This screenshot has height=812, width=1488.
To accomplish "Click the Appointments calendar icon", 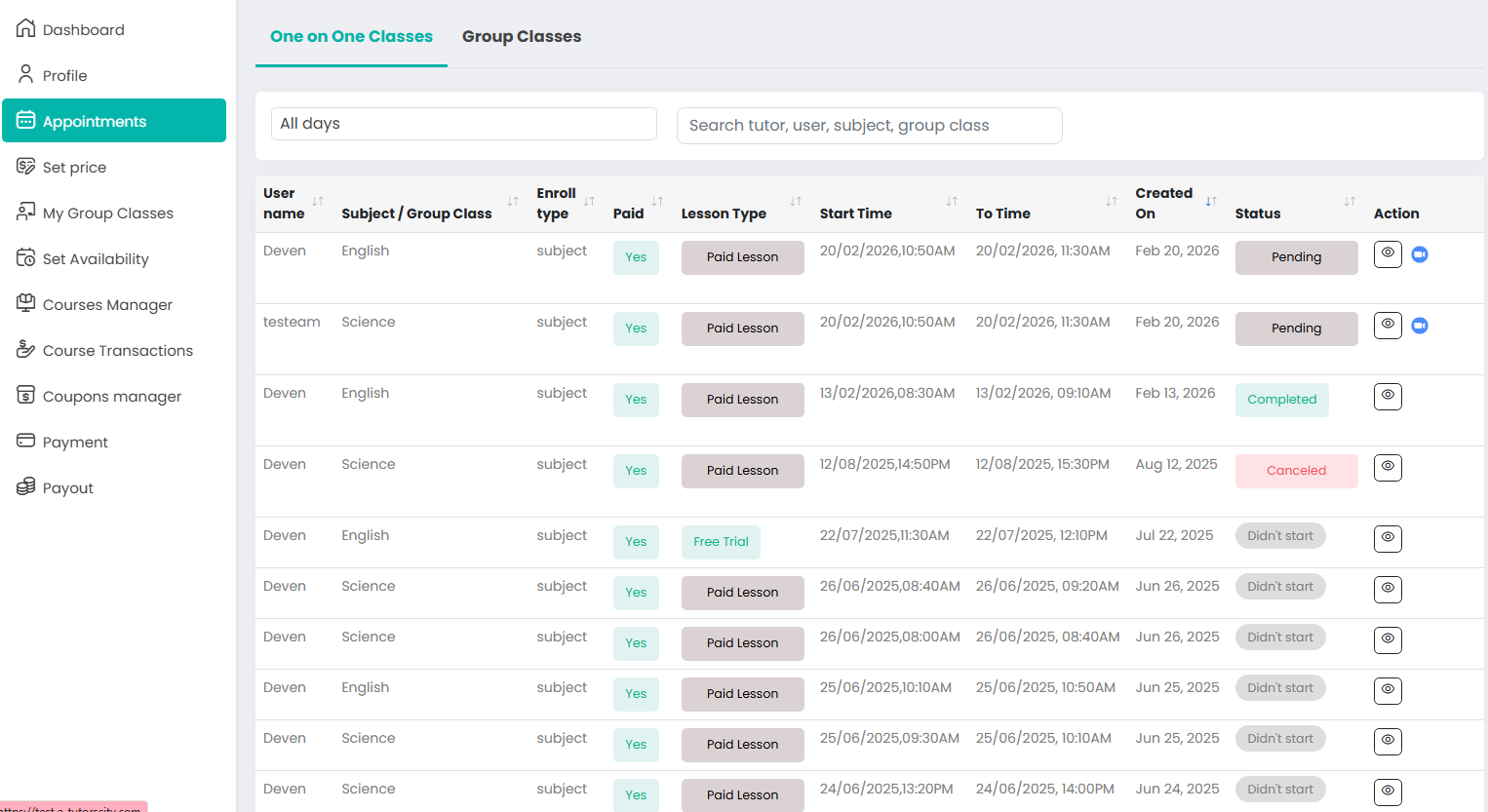I will coord(26,120).
